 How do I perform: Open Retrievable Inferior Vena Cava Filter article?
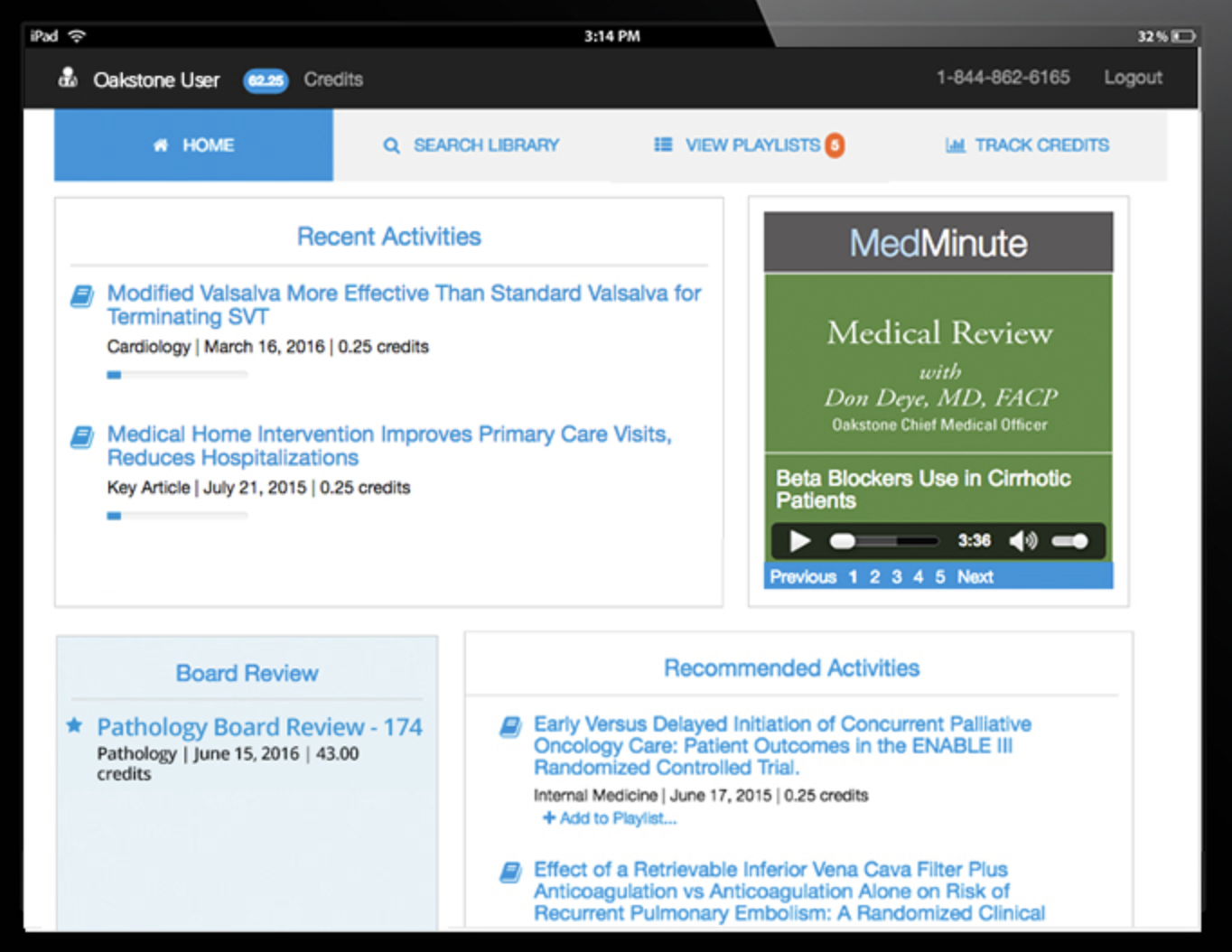pos(789,891)
